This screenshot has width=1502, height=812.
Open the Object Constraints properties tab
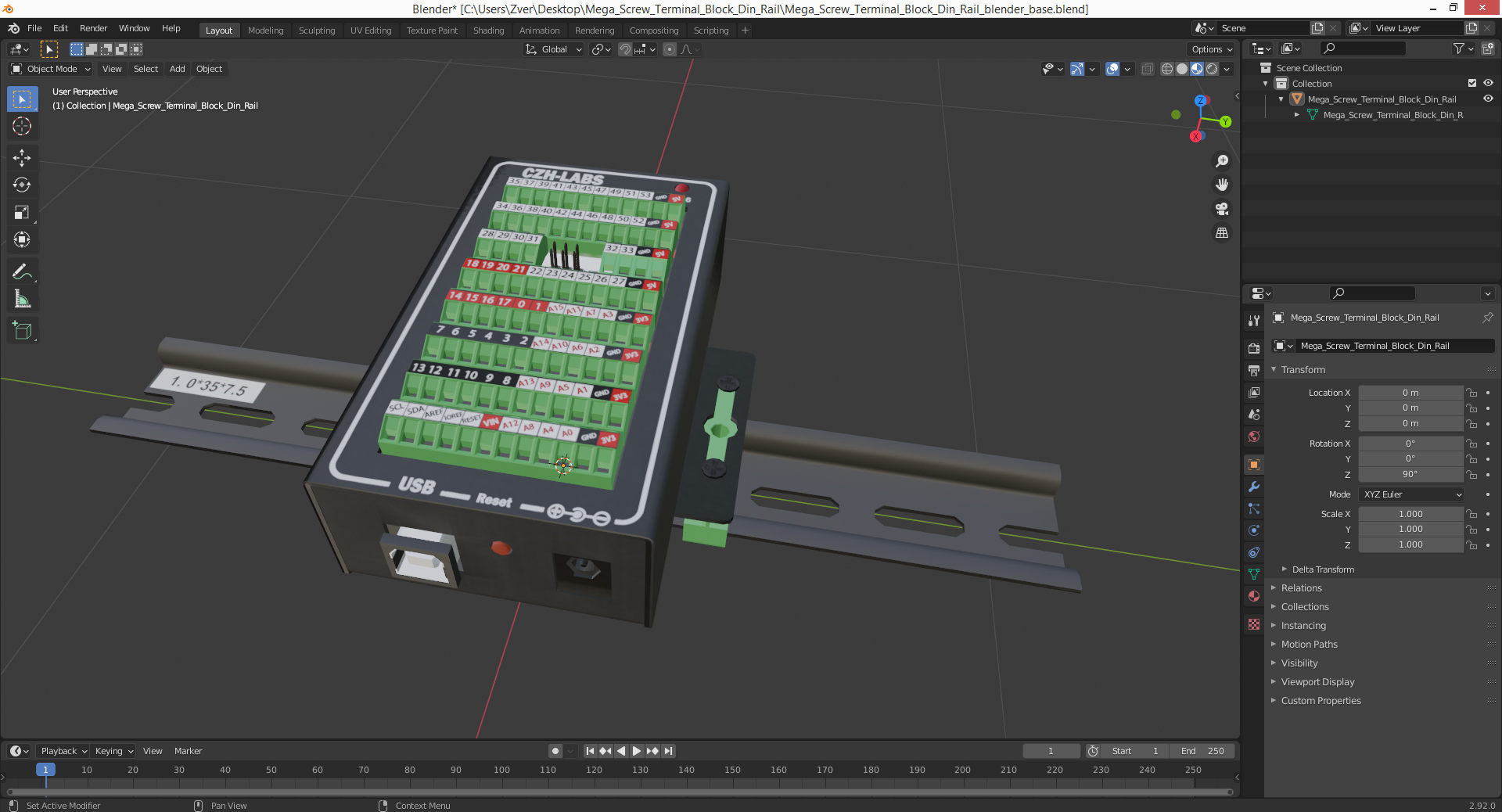(x=1254, y=552)
